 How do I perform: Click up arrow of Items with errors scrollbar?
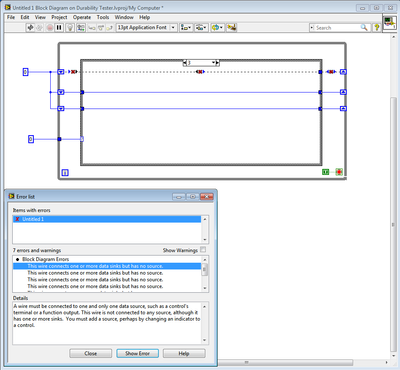[205, 219]
